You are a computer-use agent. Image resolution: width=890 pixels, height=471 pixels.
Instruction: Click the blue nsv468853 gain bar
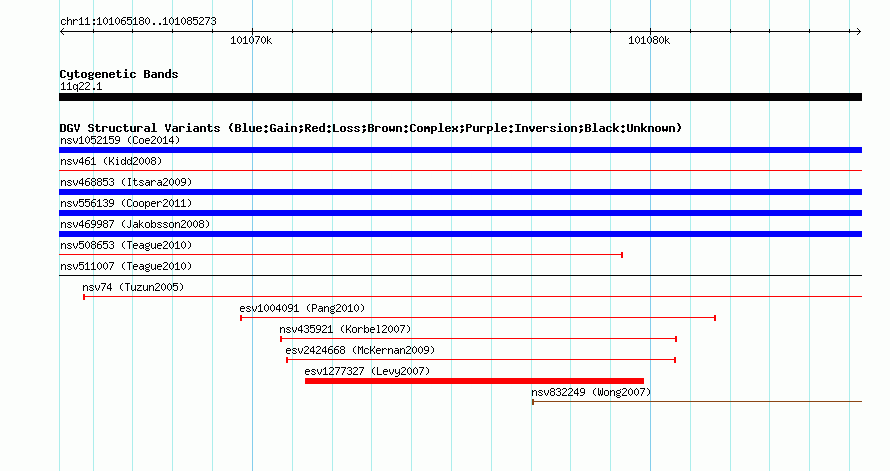(x=460, y=192)
